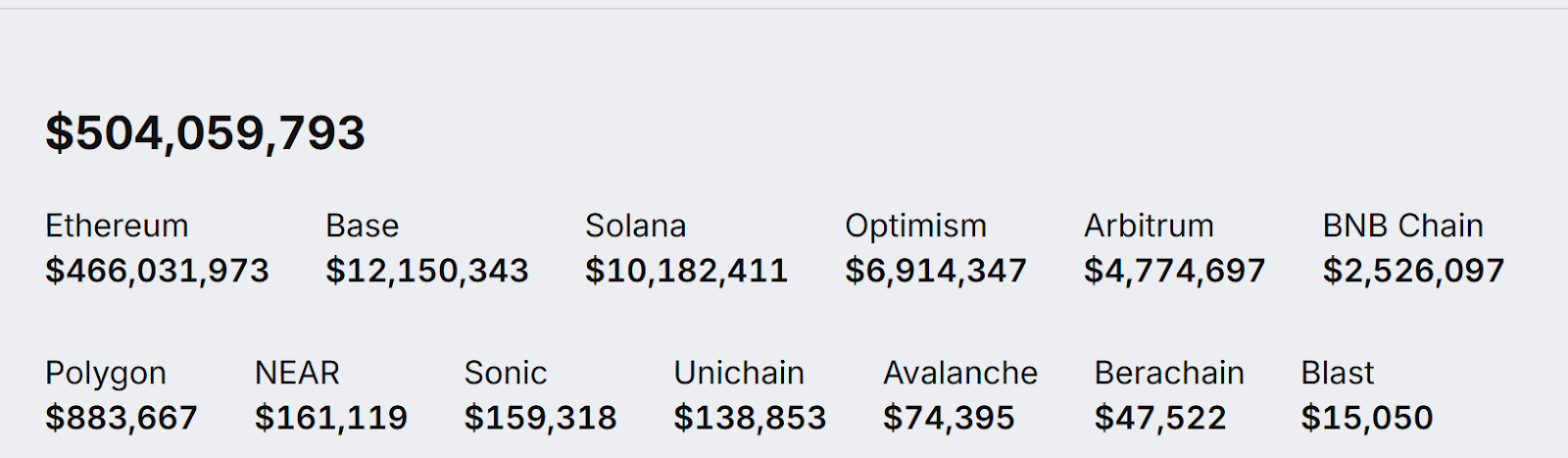Click the Arbitrum amount $4,774,697
The image size is (1568, 458).
[1175, 271]
